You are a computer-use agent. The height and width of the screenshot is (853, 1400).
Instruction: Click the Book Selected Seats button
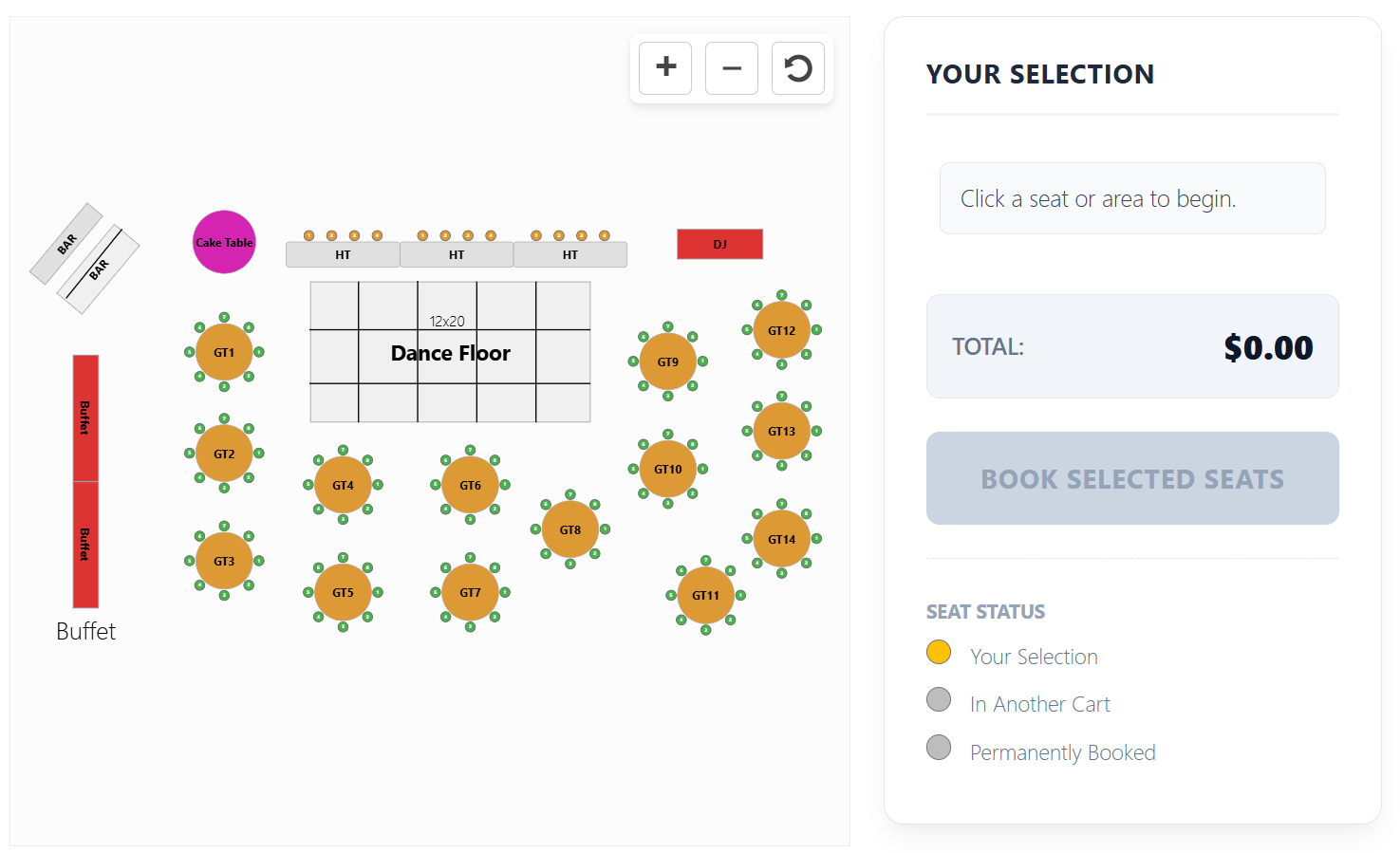point(1132,479)
